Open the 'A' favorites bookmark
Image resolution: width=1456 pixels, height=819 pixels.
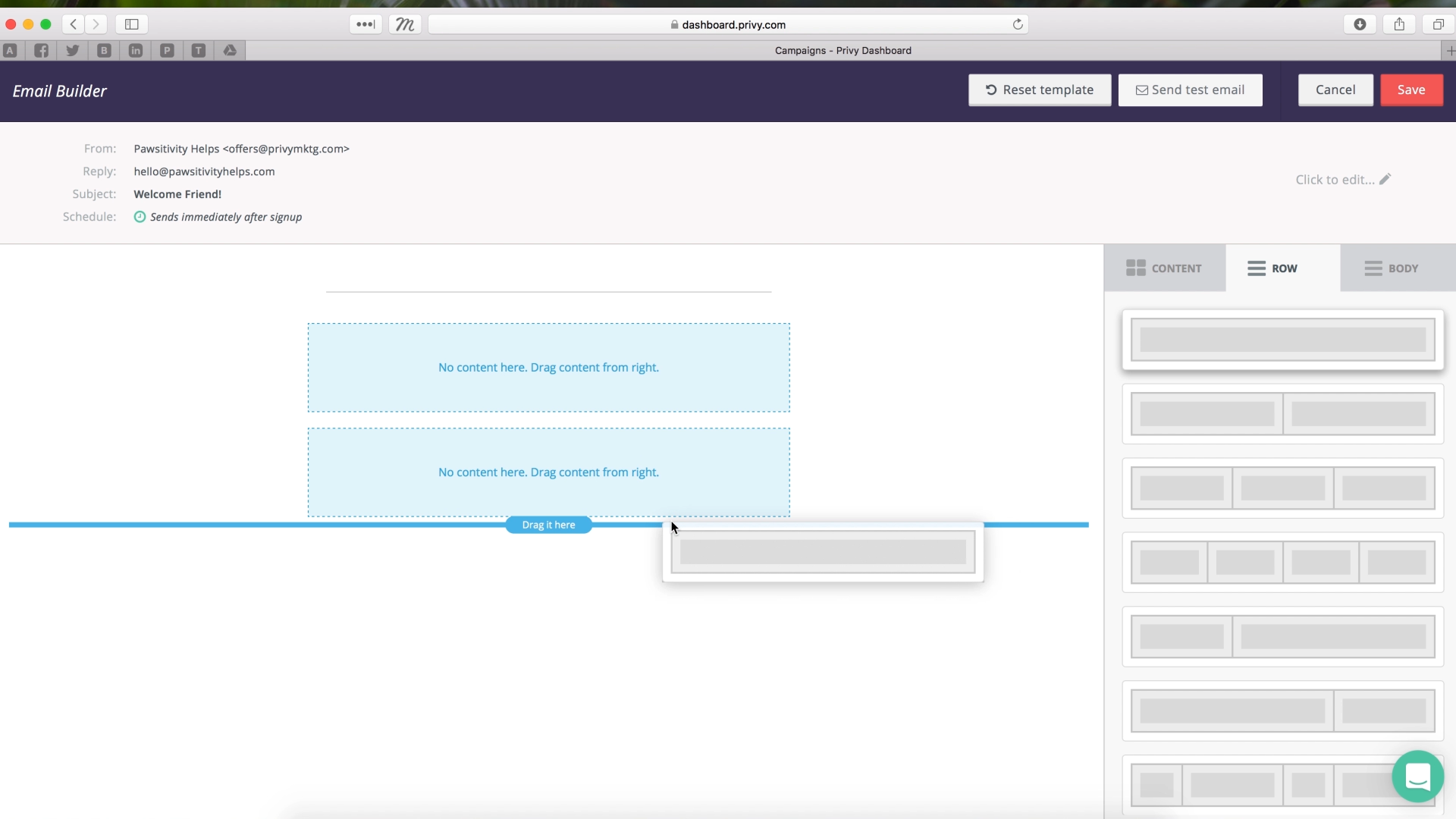pyautogui.click(x=10, y=50)
